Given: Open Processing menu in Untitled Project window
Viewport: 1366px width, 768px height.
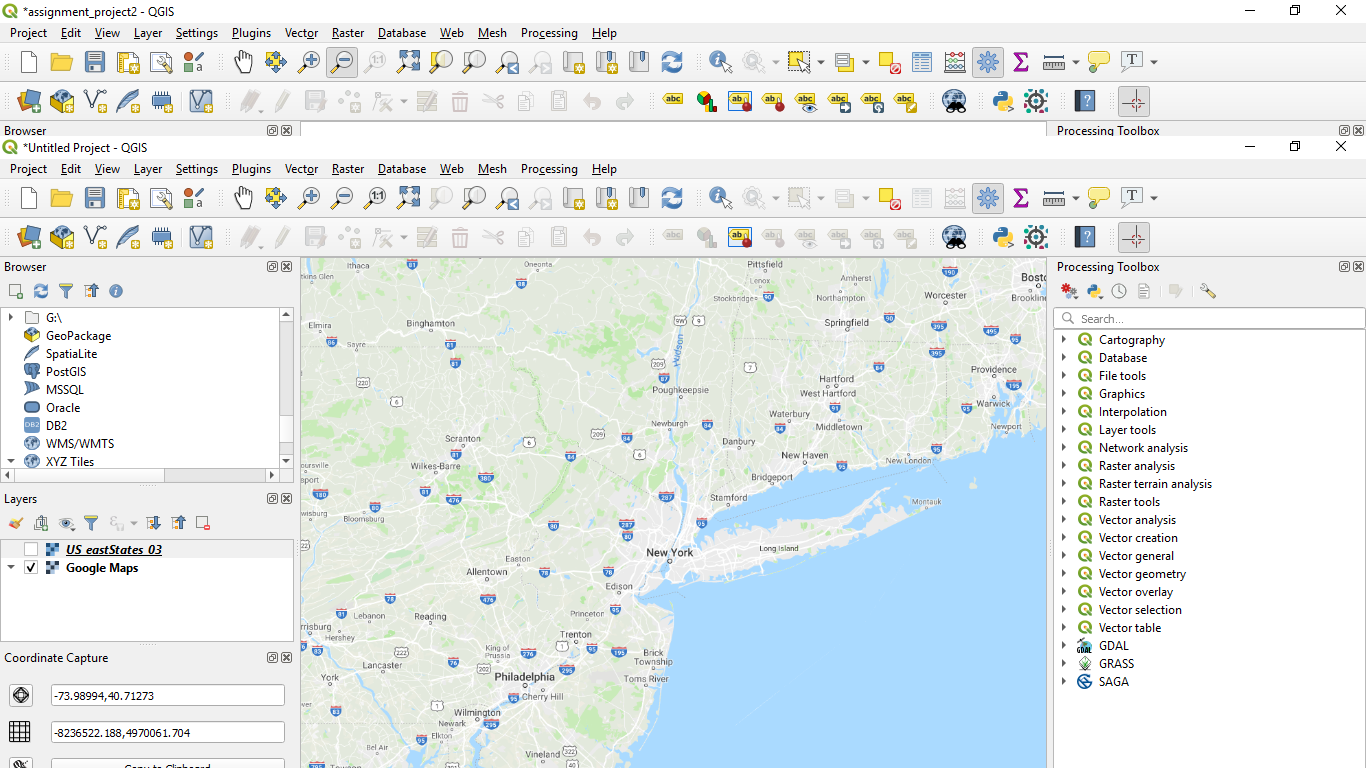Looking at the screenshot, I should pos(549,169).
